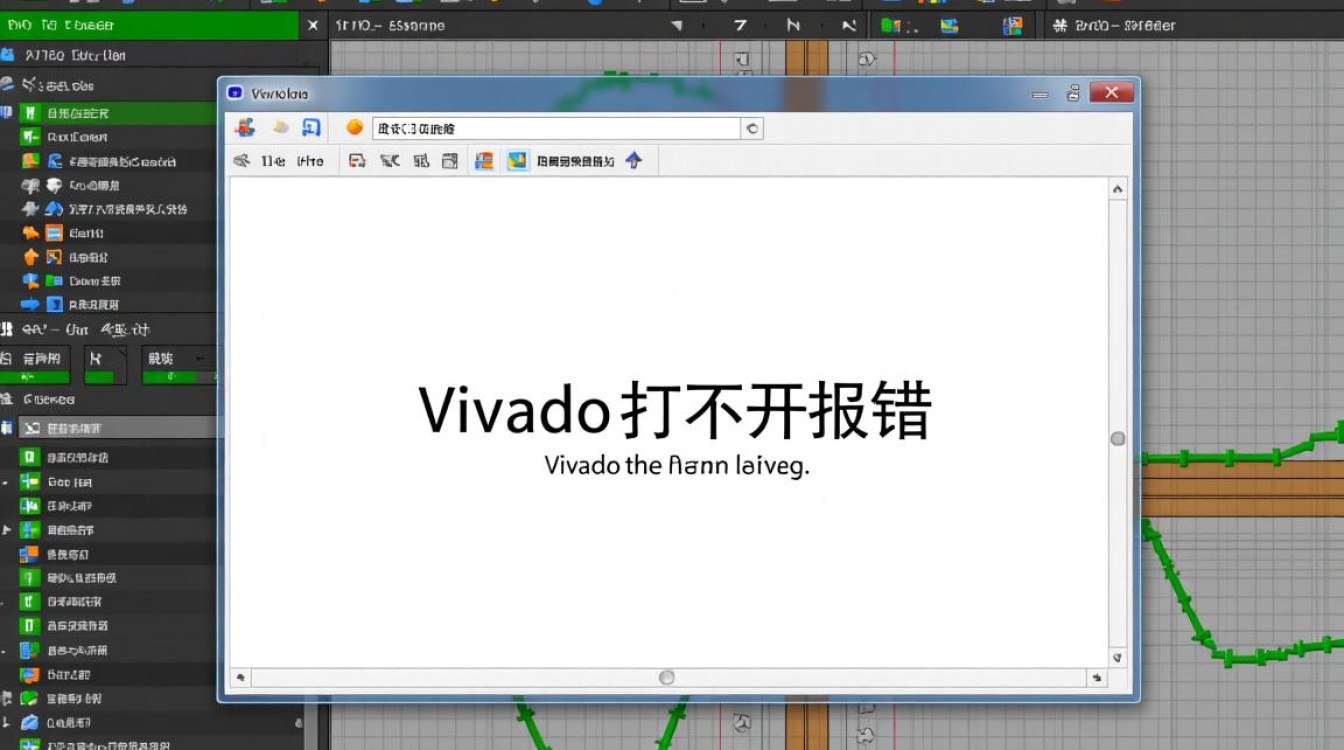Click the refresh button after the address field

tap(752, 128)
